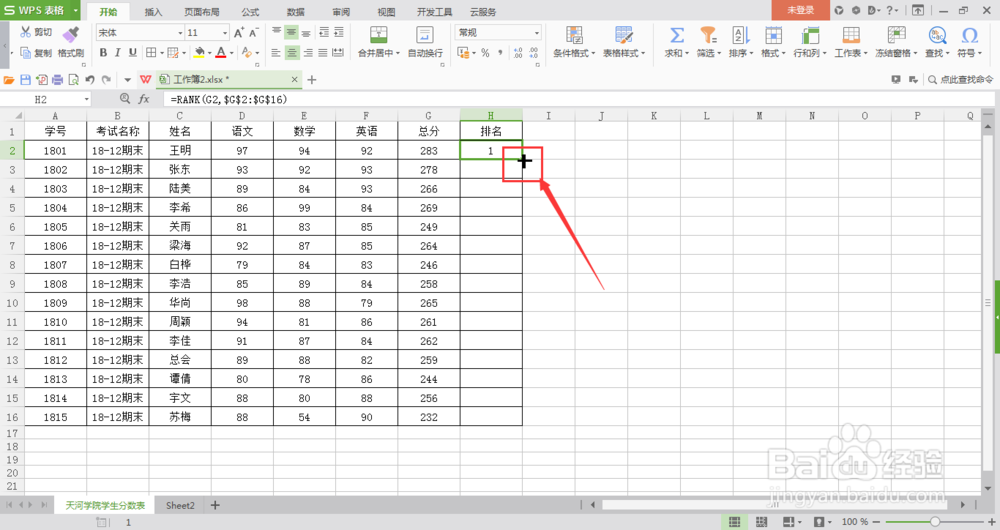Click the Rows and Columns (行和列) icon

[x=810, y=34]
